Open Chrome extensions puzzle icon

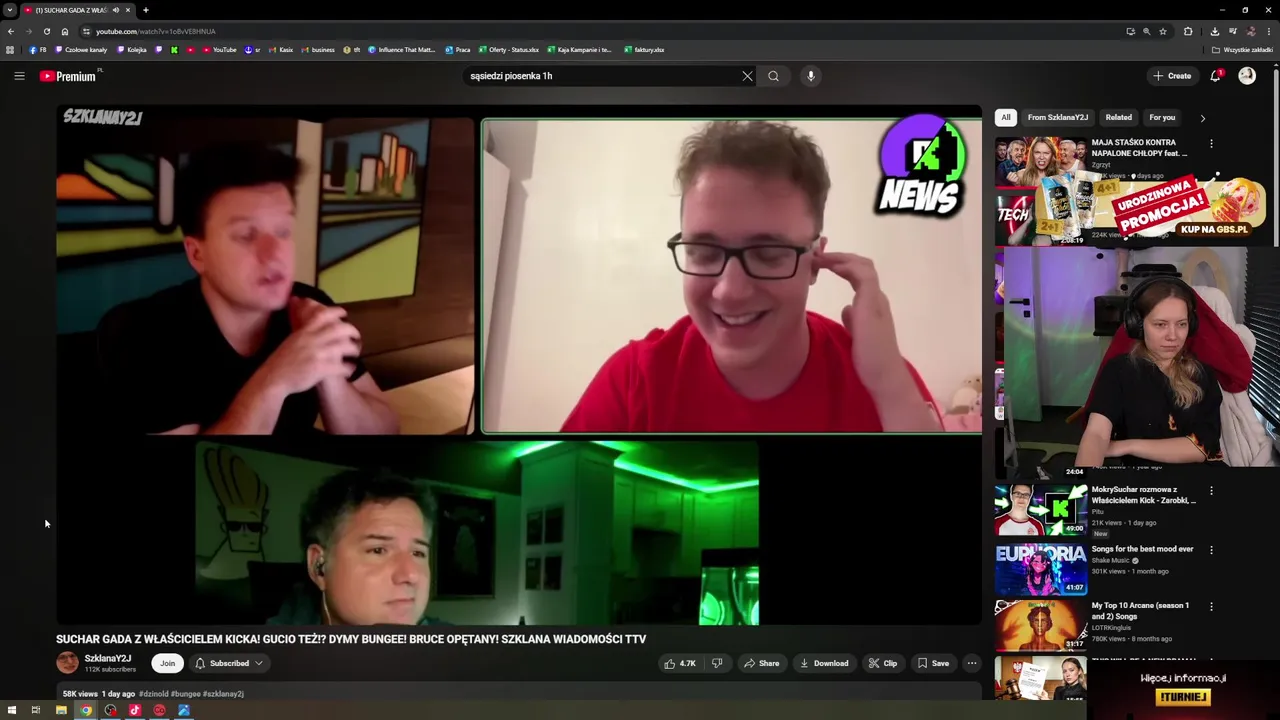[x=1188, y=31]
